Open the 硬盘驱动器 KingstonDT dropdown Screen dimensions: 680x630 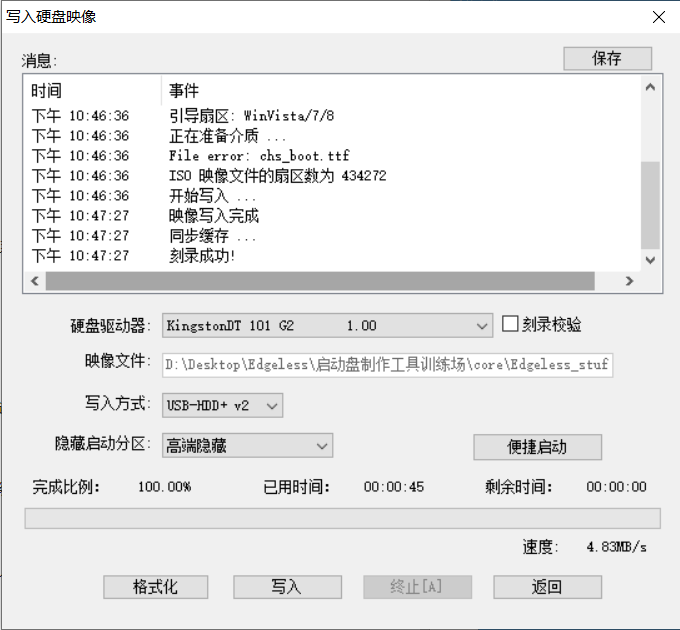[327, 326]
